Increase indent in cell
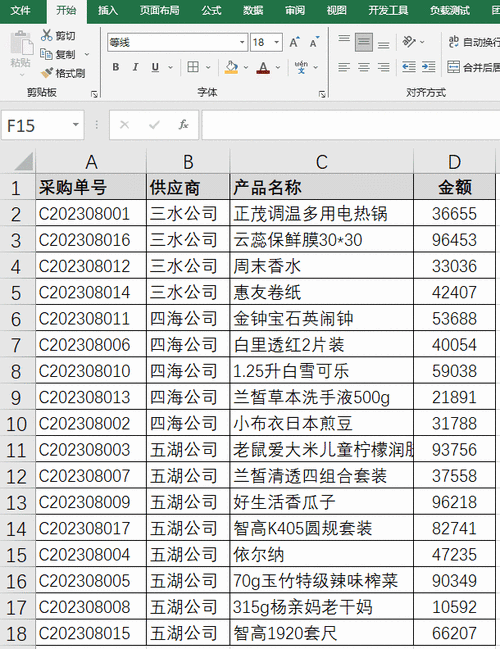The width and height of the screenshot is (500, 649). click(429, 67)
